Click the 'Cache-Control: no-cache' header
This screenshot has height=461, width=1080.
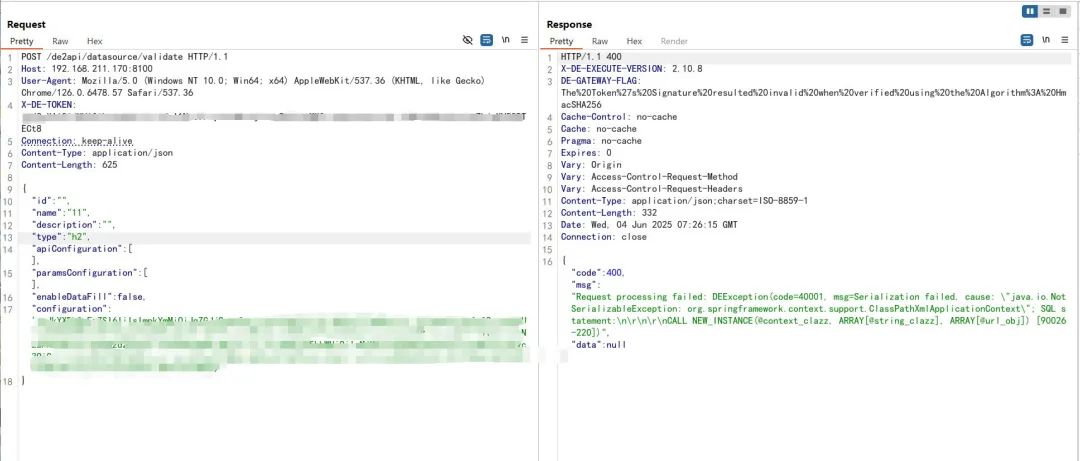click(x=619, y=116)
